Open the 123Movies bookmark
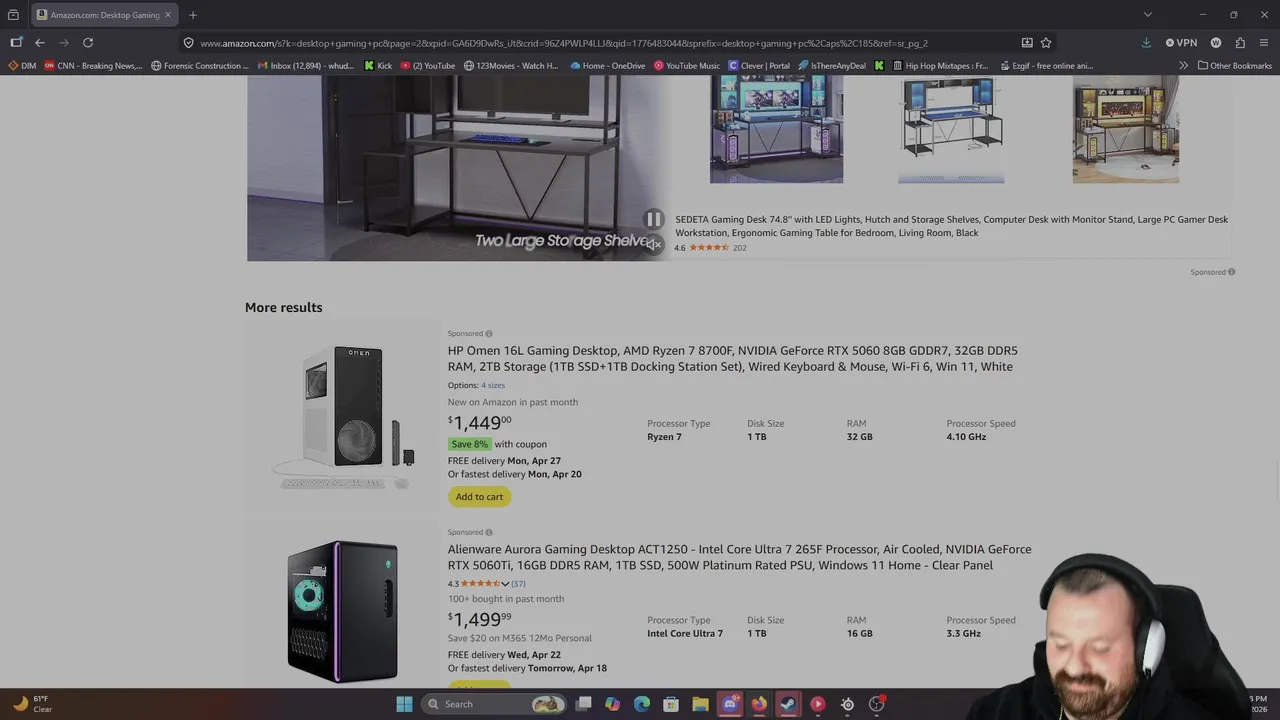This screenshot has height=720, width=1280. [511, 66]
